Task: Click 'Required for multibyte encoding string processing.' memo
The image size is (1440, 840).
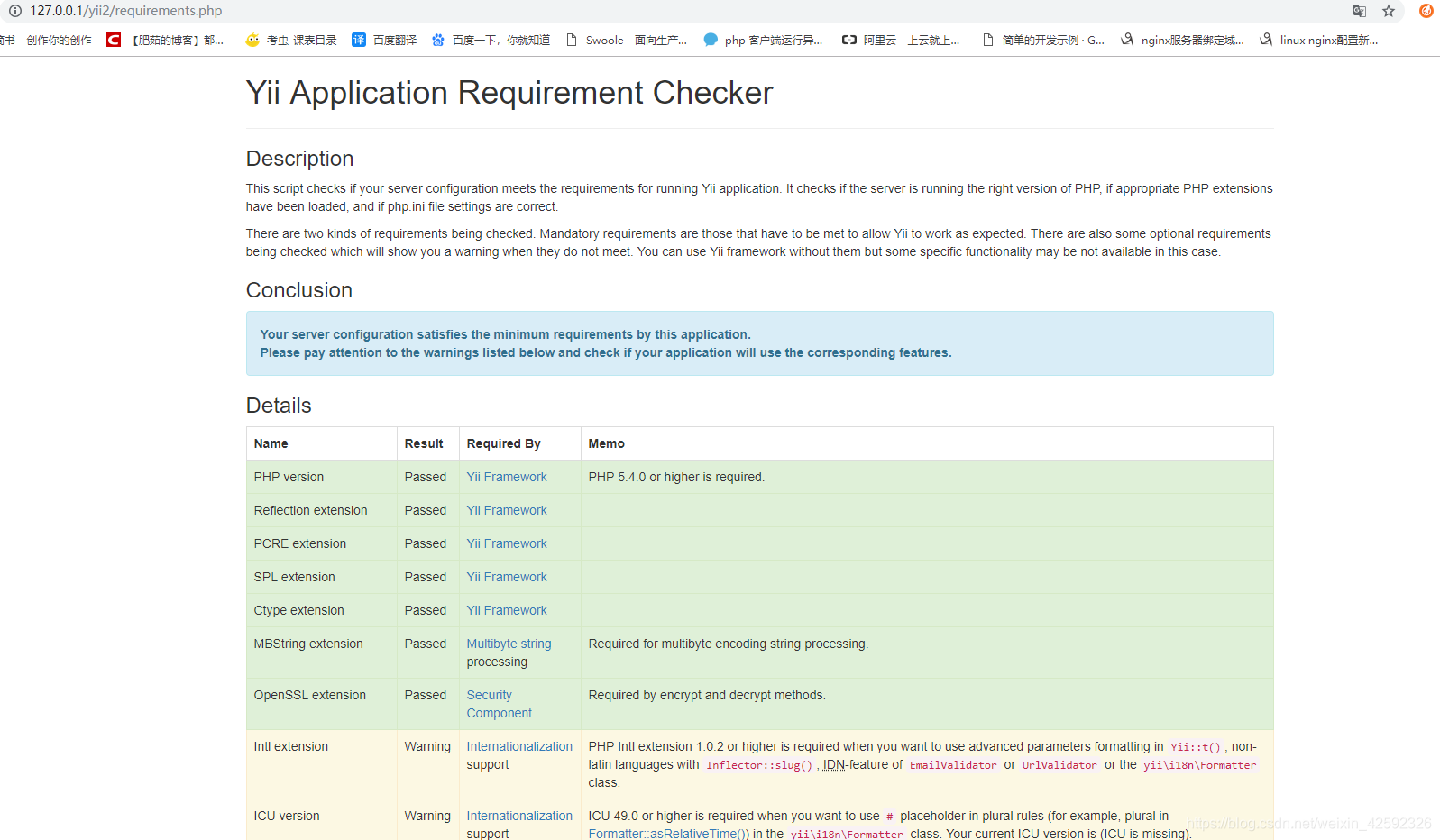Action: (x=728, y=644)
